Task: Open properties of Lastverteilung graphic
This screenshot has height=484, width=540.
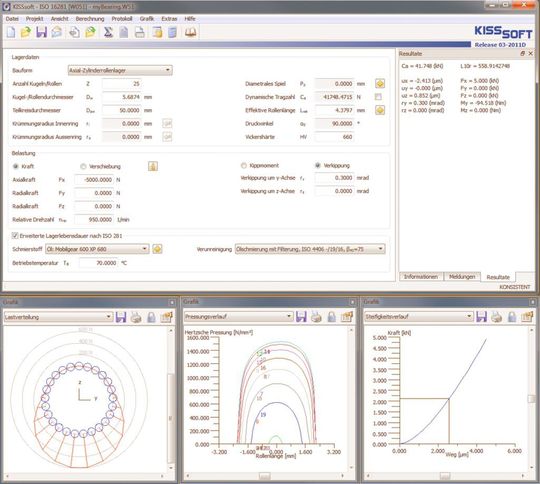Action: 167,317
